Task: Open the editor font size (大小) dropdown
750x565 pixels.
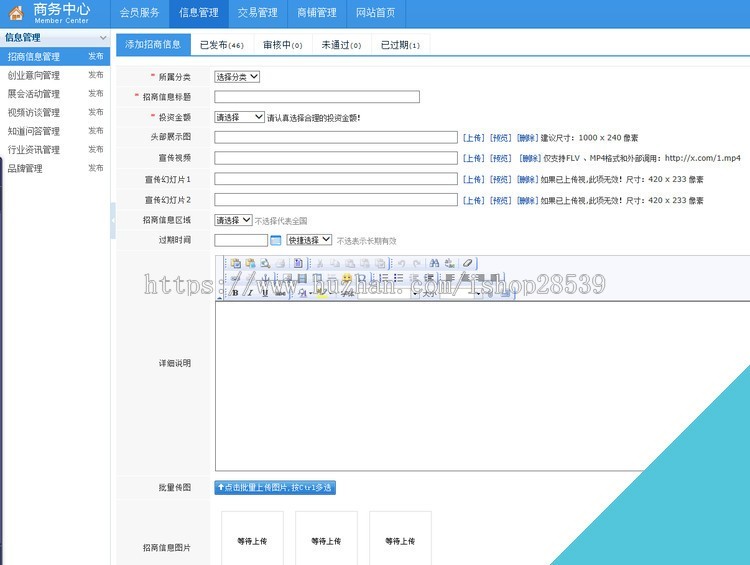Action: point(461,293)
